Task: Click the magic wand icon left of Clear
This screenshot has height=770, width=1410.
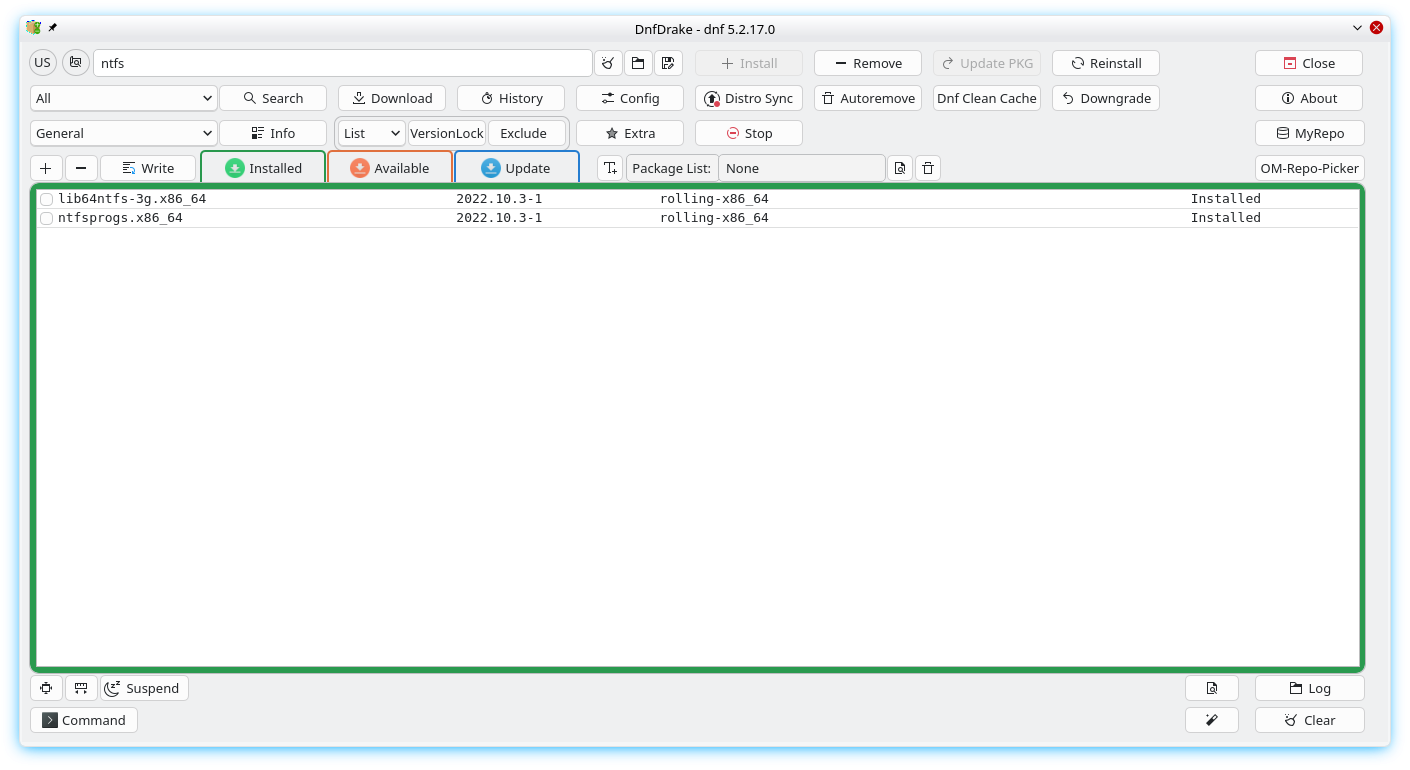Action: click(1211, 720)
